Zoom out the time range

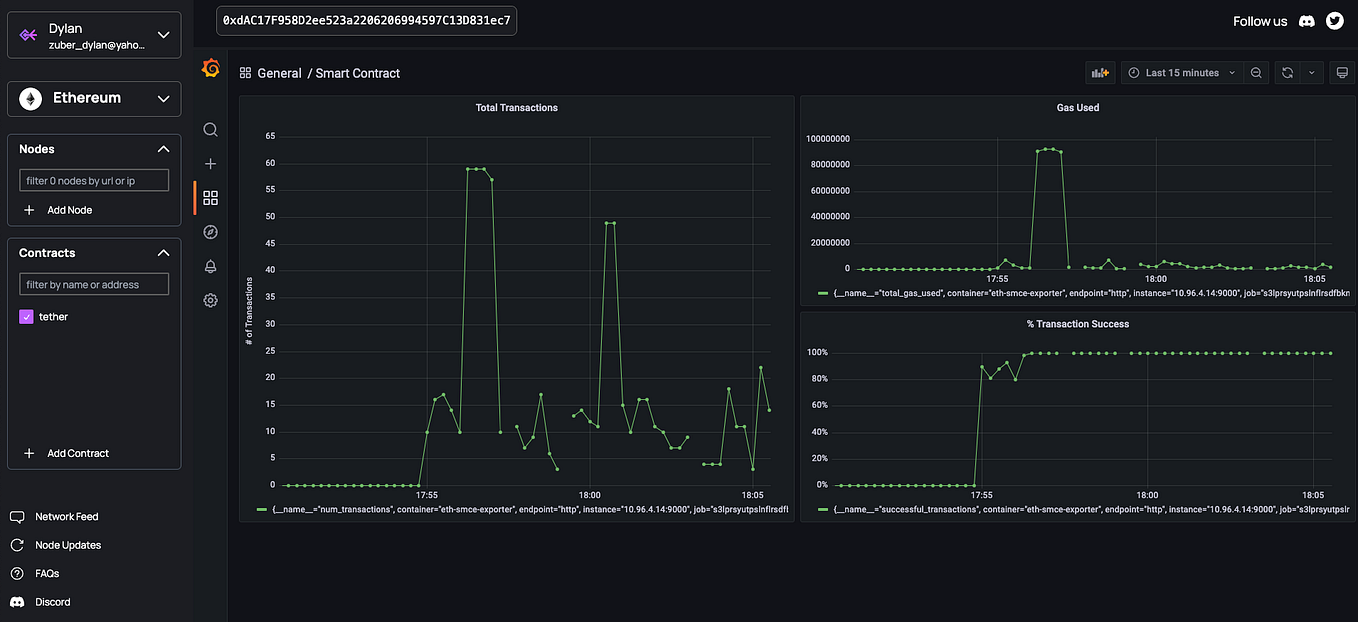pos(1257,71)
